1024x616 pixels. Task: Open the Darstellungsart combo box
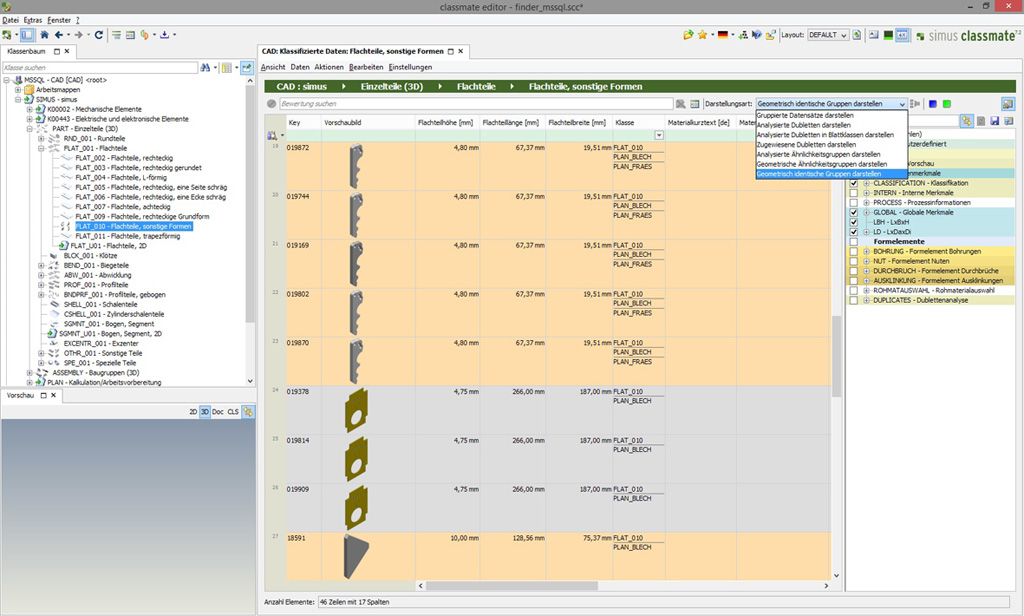click(x=831, y=104)
